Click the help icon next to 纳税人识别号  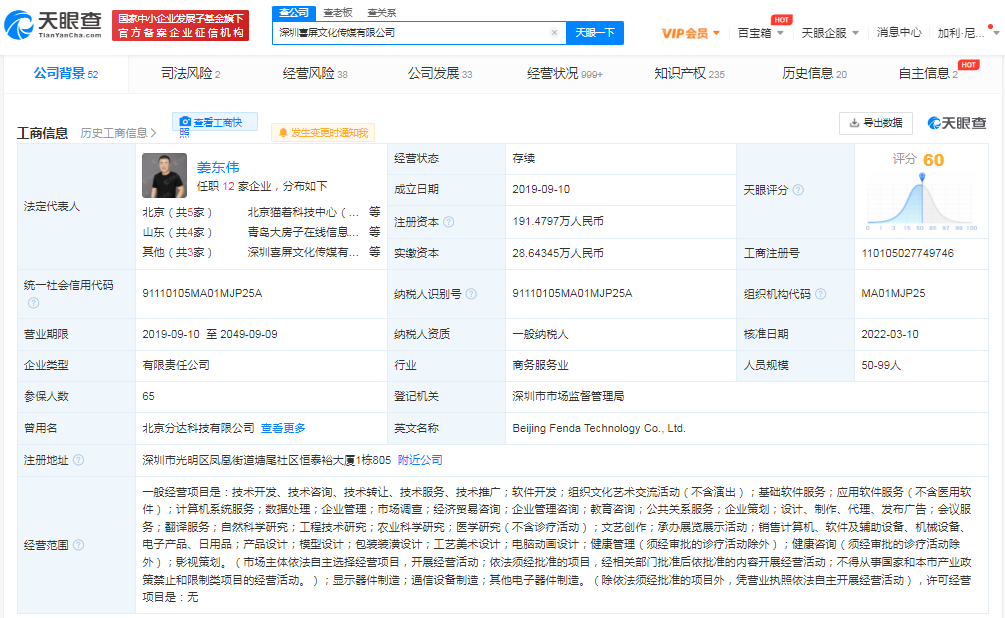point(471,294)
